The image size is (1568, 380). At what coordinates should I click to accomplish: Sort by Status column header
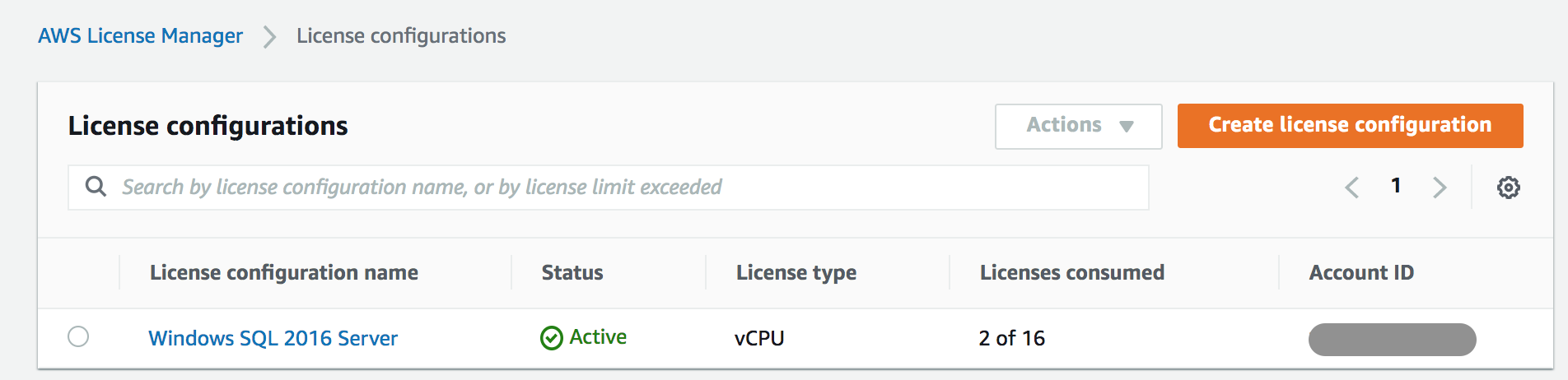[572, 272]
